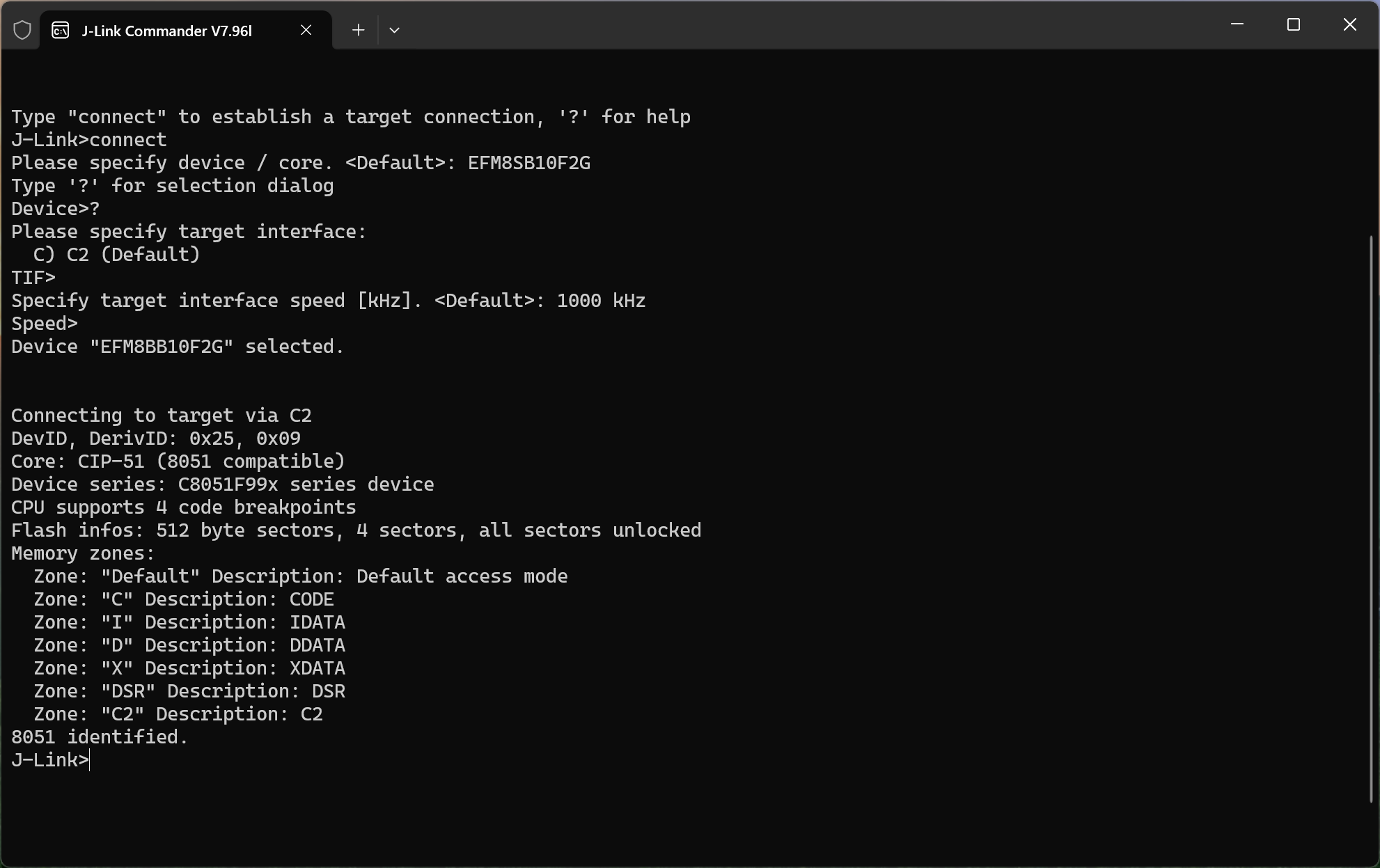Maximize the terminal window
The height and width of the screenshot is (868, 1380).
click(x=1294, y=24)
